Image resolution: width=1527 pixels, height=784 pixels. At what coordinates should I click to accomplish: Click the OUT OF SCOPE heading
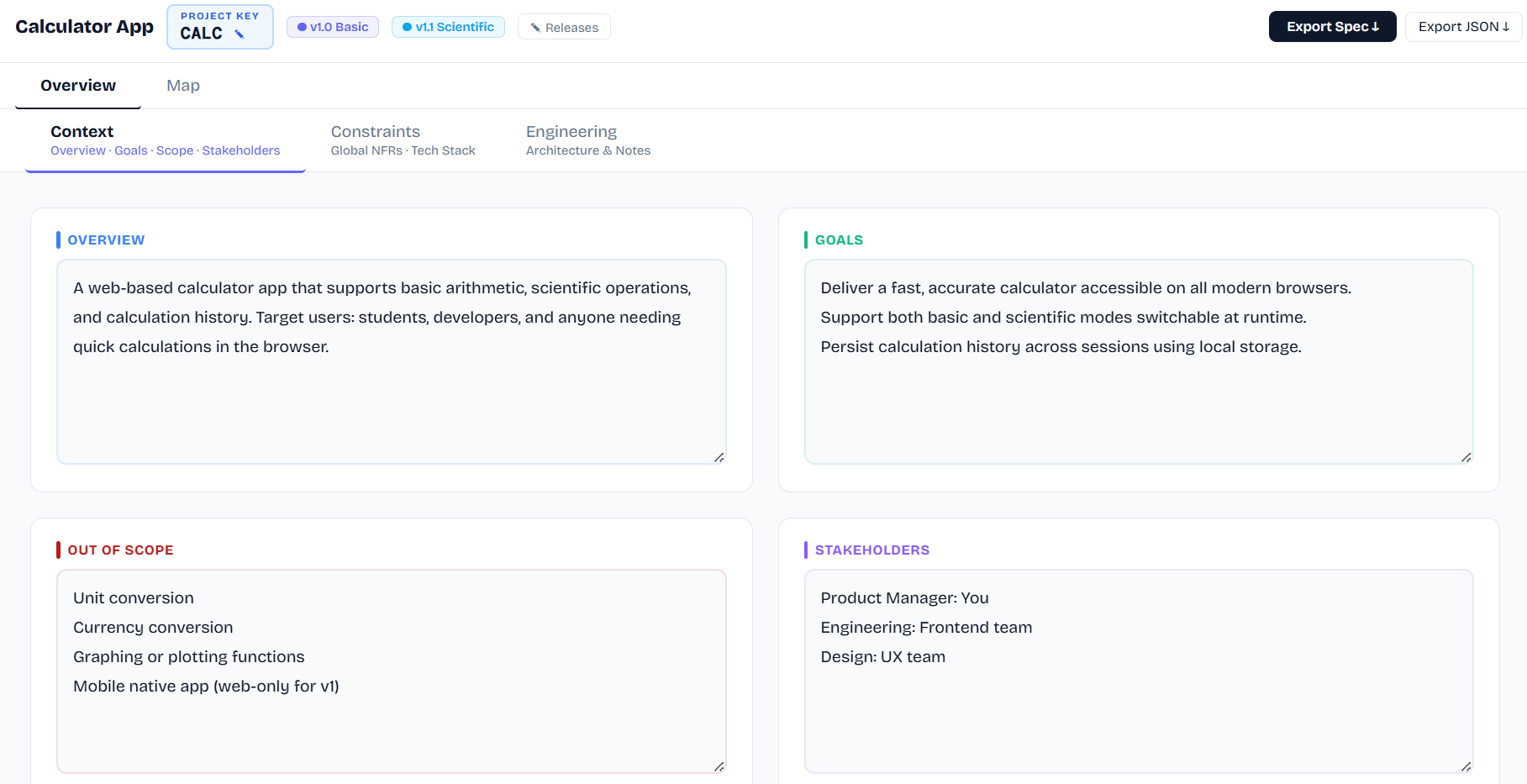click(120, 550)
